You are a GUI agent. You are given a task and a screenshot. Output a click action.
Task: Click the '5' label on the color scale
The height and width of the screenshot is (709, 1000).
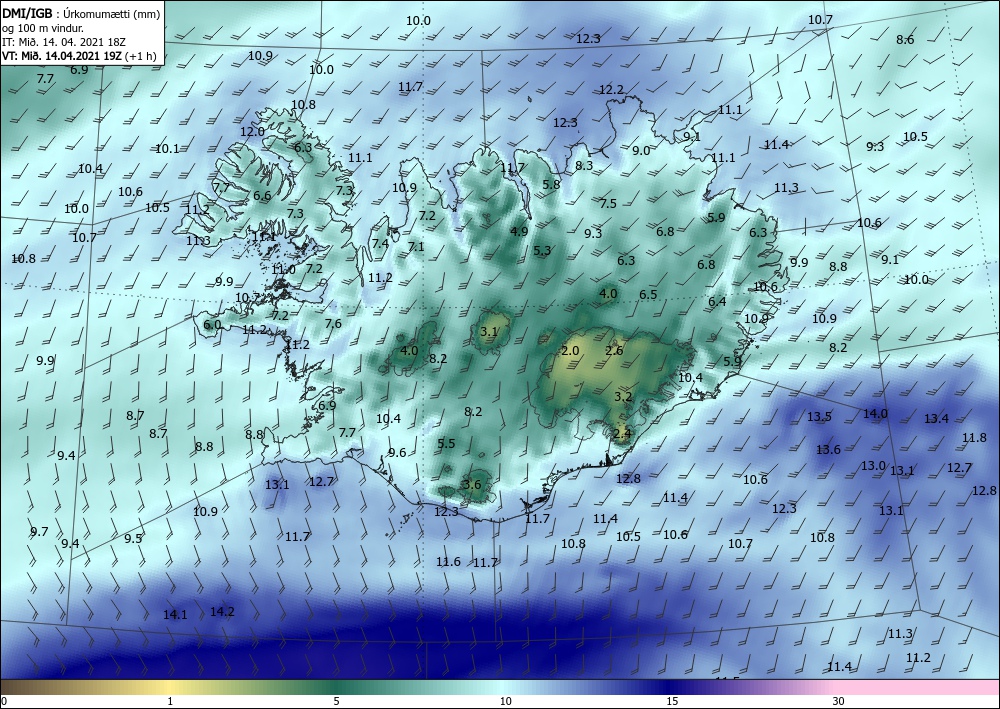(337, 701)
